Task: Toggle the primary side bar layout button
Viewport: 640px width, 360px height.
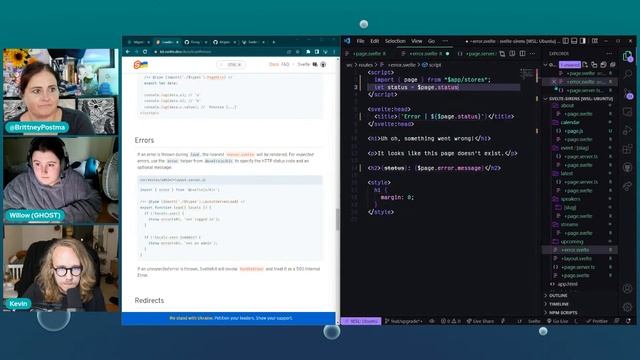Action: pos(565,41)
